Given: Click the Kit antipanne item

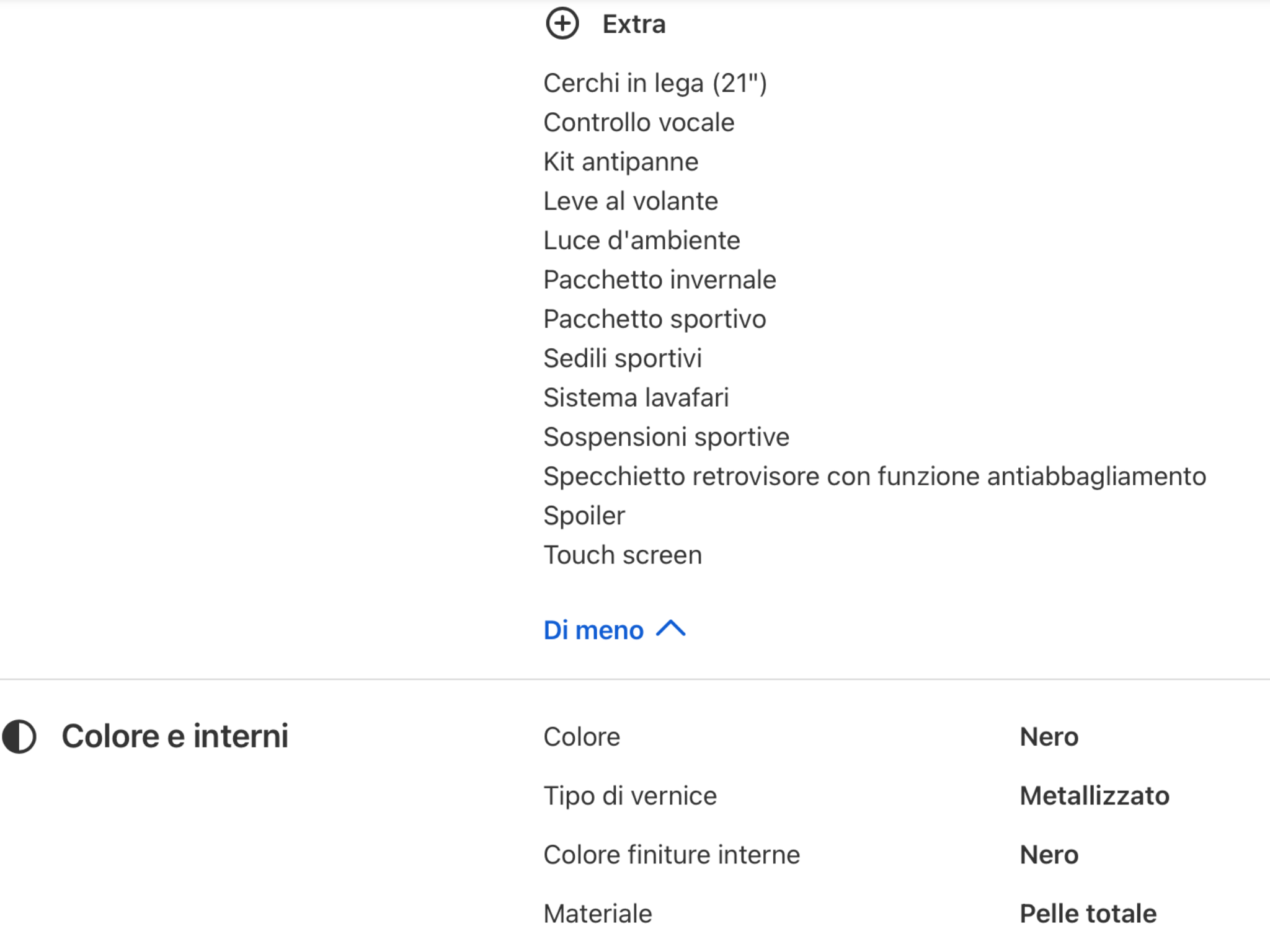Looking at the screenshot, I should coord(621,162).
